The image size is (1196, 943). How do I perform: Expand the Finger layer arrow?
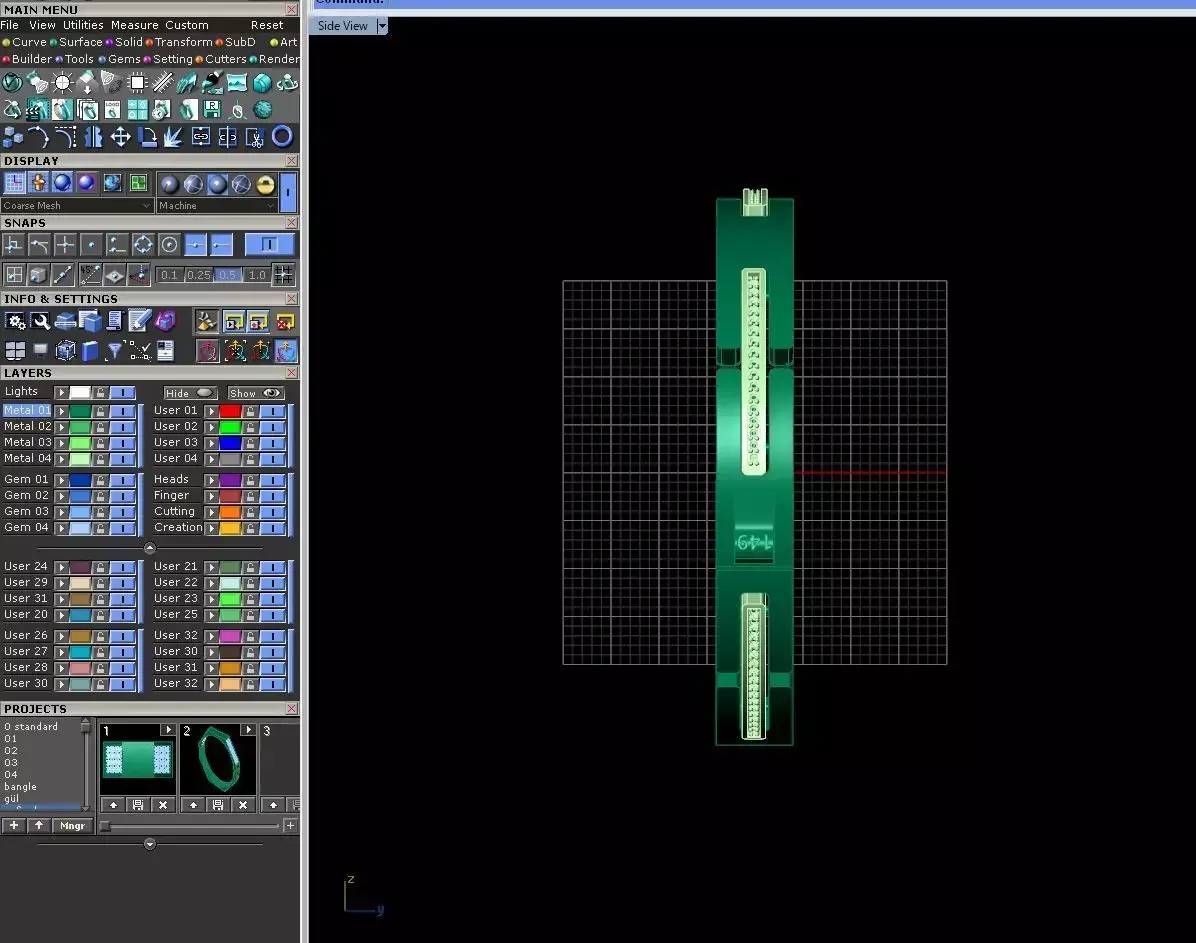(x=212, y=497)
